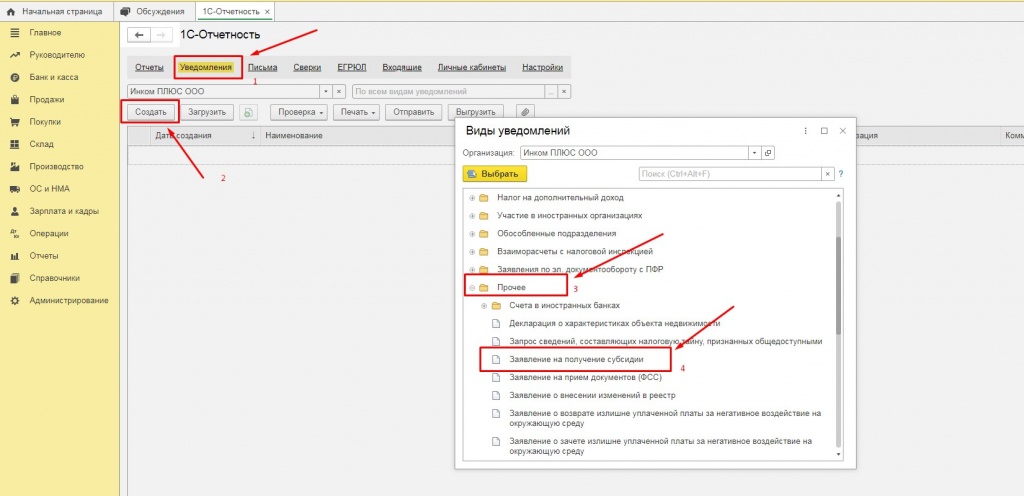Click the search field in dialog
This screenshot has width=1024, height=496.
730,174
